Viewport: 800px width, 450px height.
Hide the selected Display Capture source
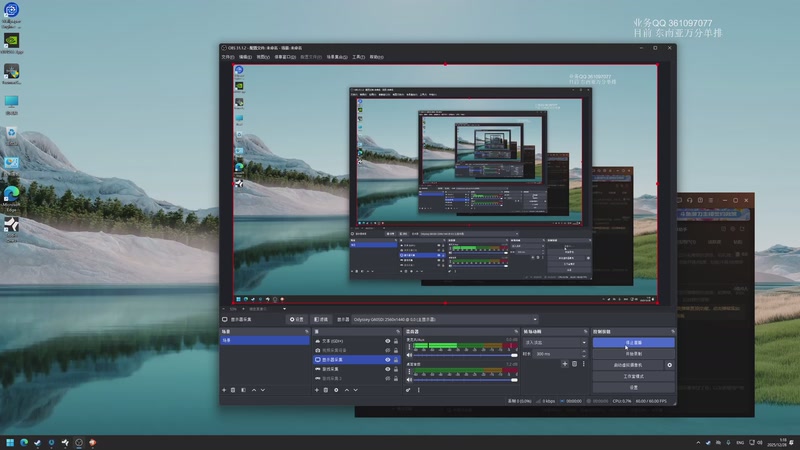coord(387,360)
